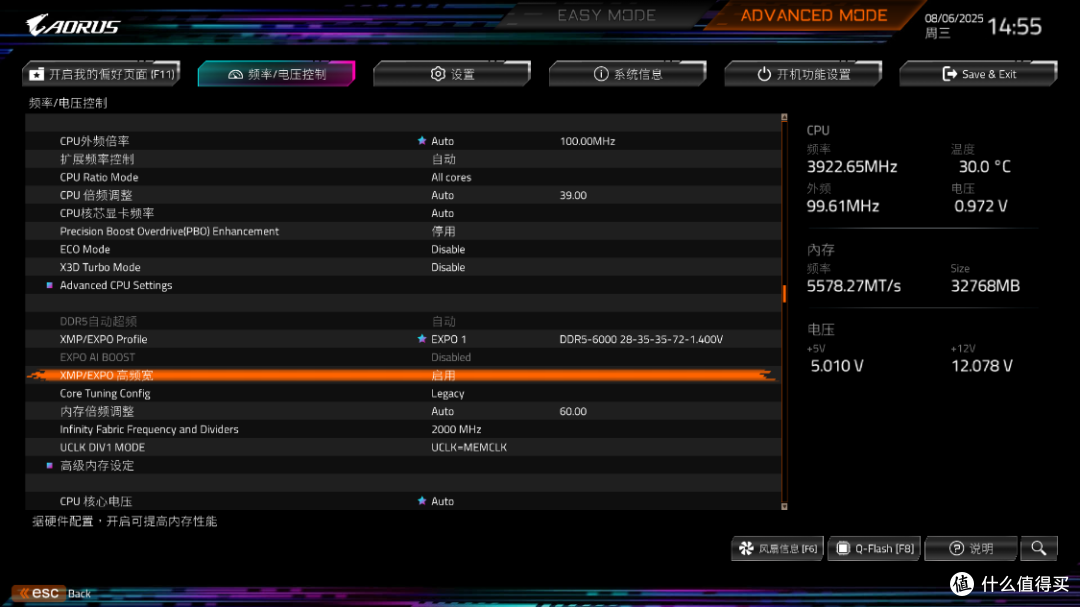Select ADVANCED MODE tab
The height and width of the screenshot is (607, 1080).
click(x=813, y=15)
